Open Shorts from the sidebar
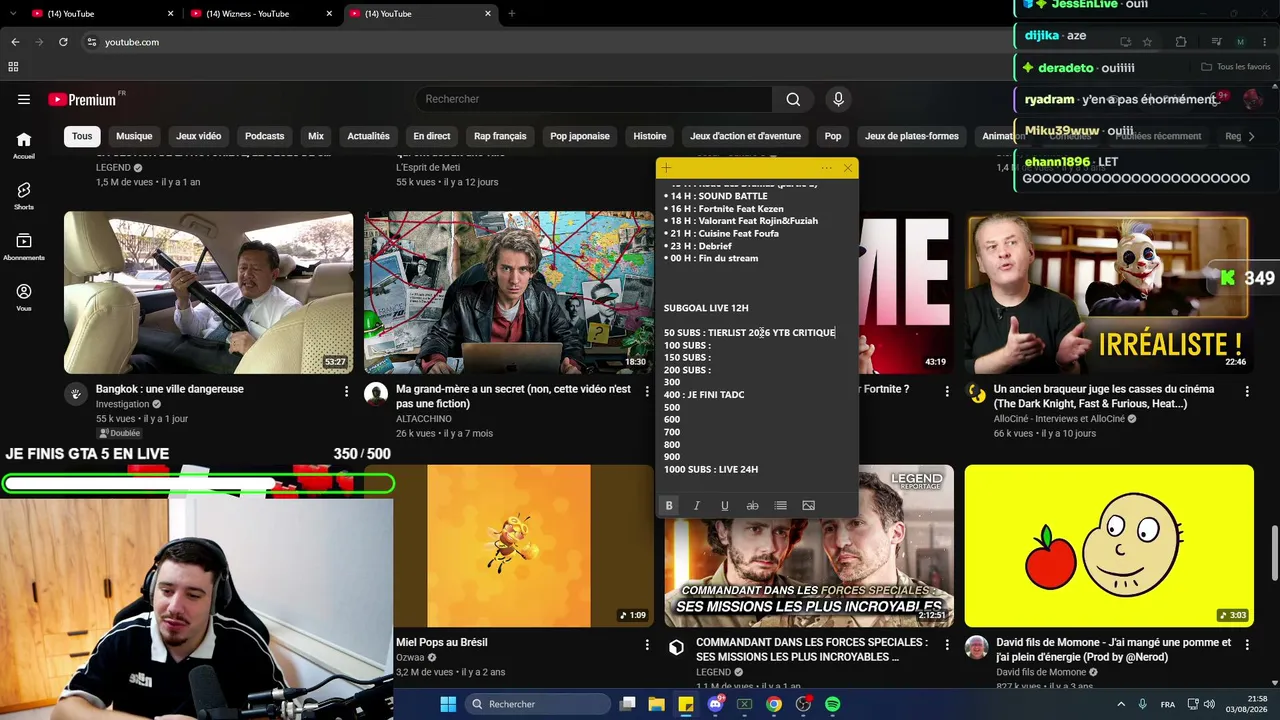 (x=24, y=196)
